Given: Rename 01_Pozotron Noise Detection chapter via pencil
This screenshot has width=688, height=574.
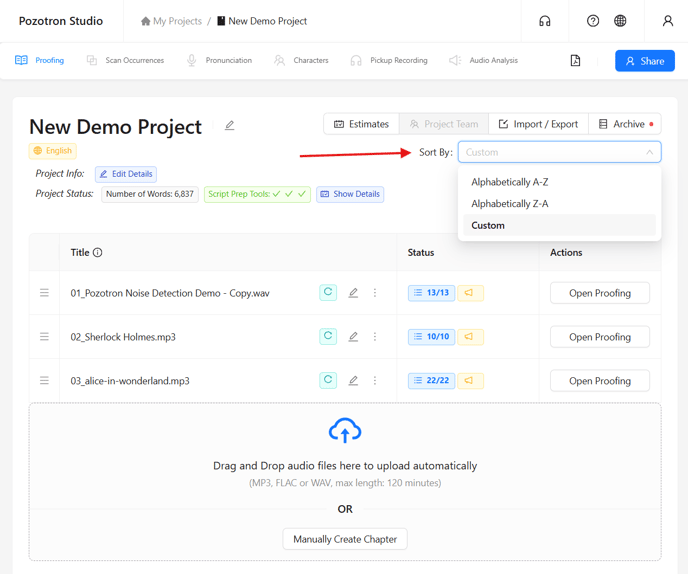Looking at the screenshot, I should click(353, 293).
